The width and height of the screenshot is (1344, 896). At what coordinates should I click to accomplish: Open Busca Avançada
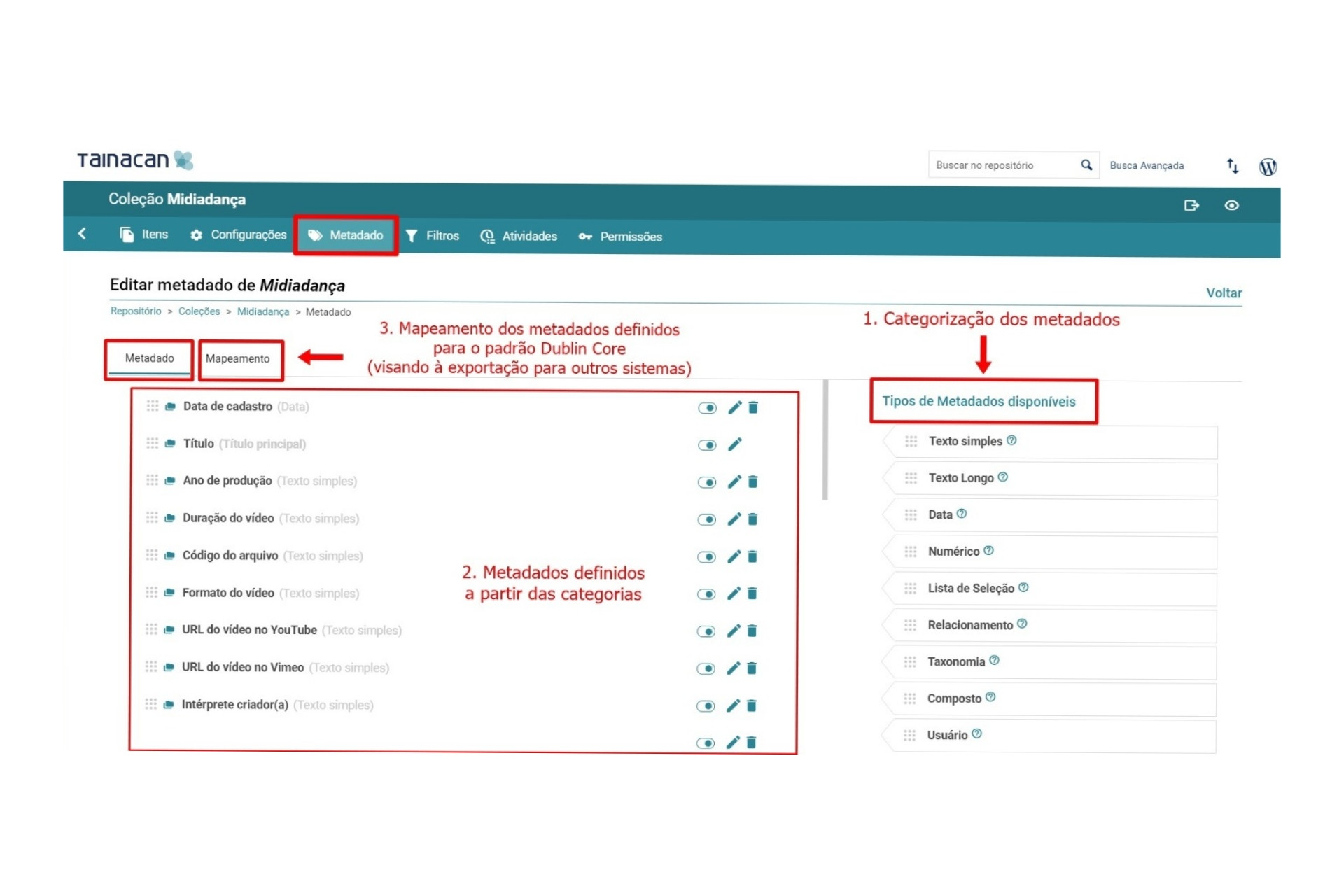click(x=1147, y=164)
